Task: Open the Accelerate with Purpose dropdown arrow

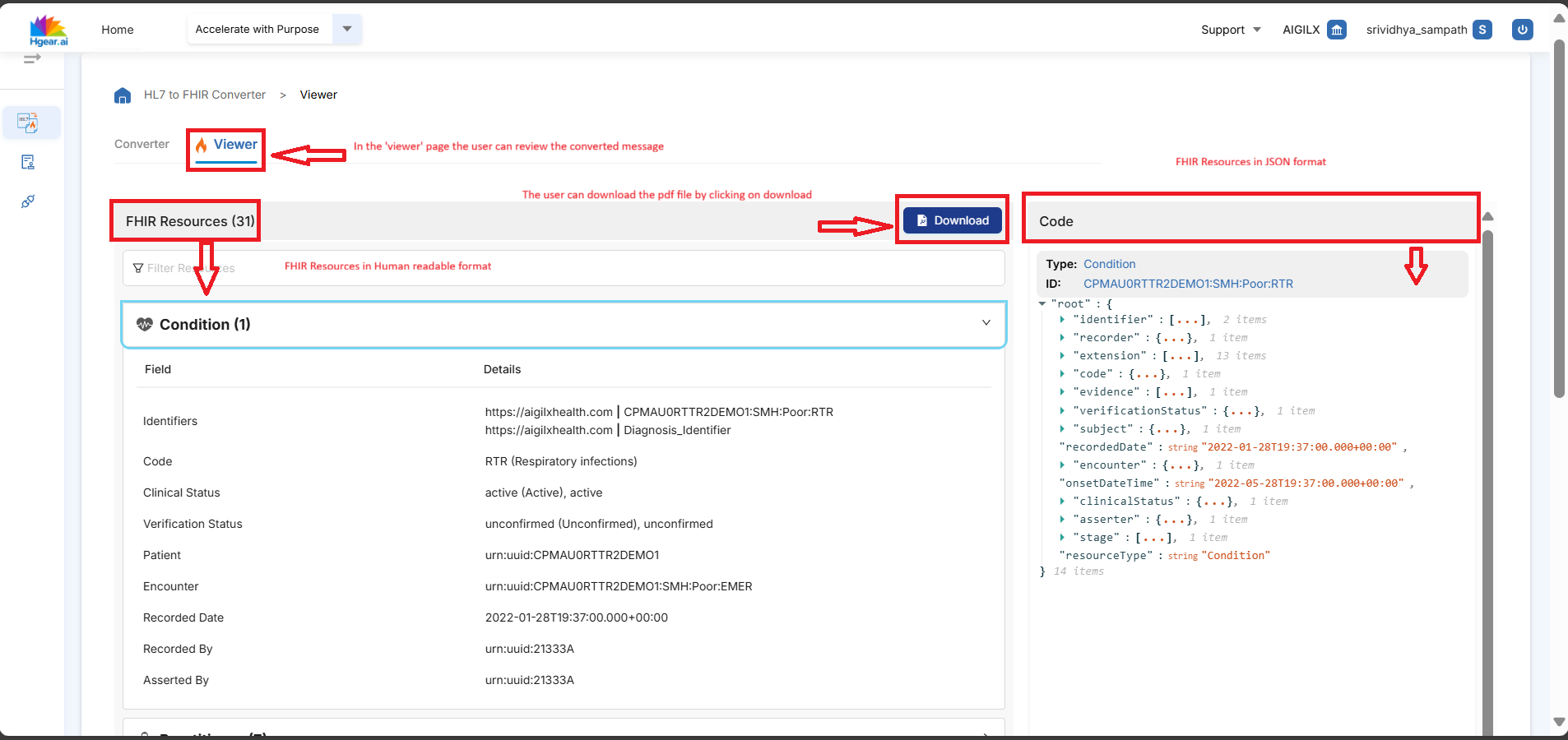Action: click(x=347, y=29)
